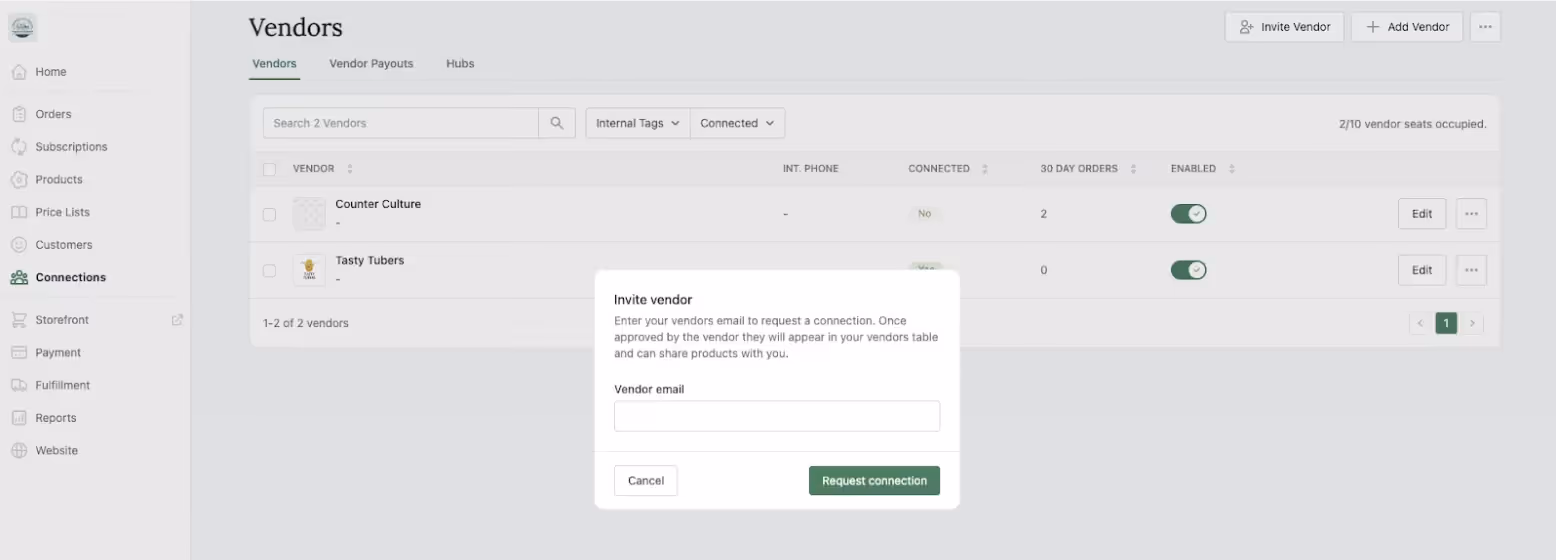Click the Counter Culture vendor name

coord(378,204)
